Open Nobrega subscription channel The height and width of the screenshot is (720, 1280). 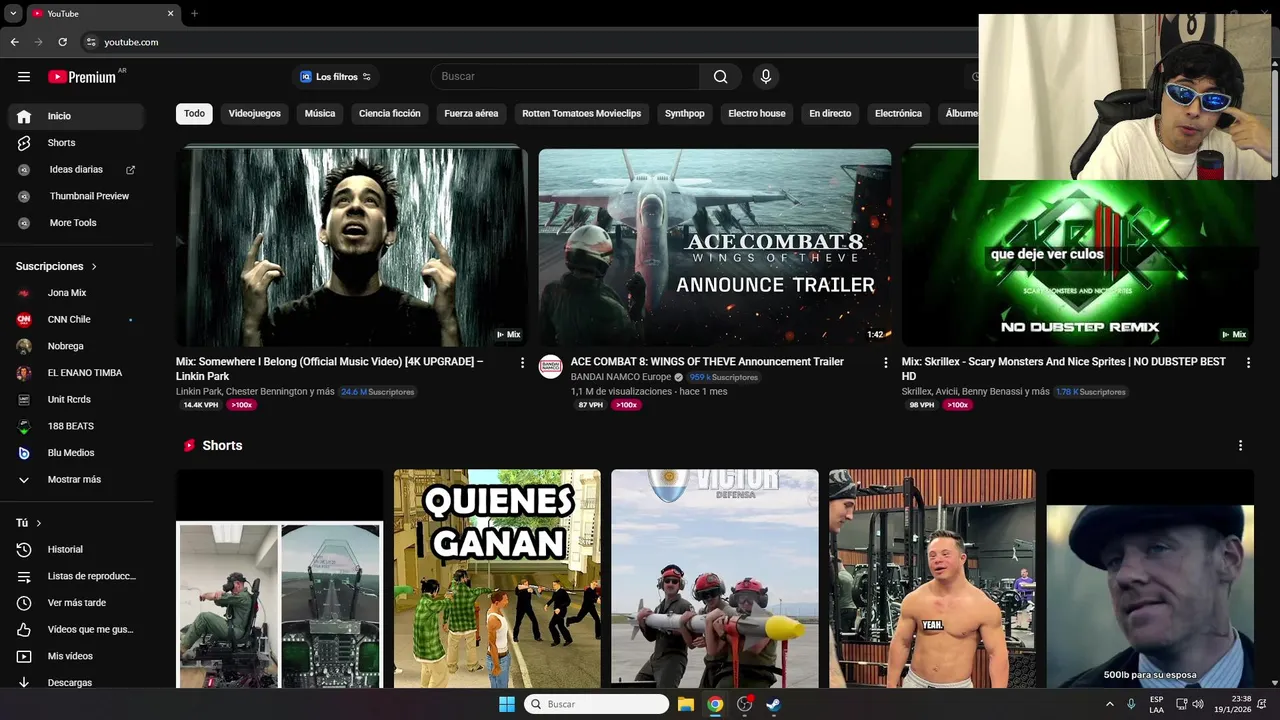77,346
